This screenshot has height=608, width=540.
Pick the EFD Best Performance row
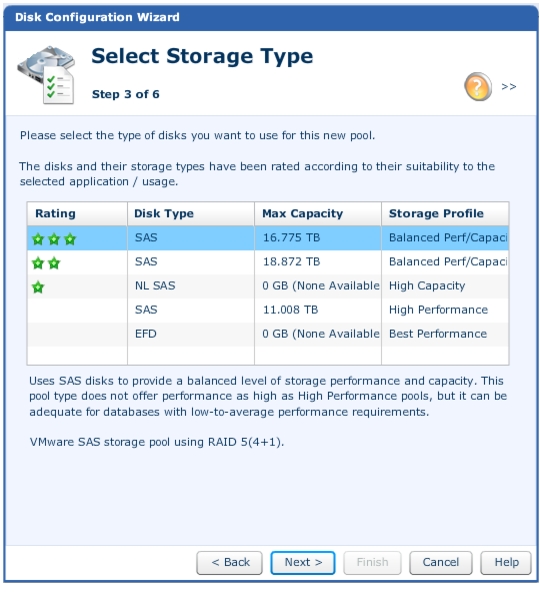[268, 334]
